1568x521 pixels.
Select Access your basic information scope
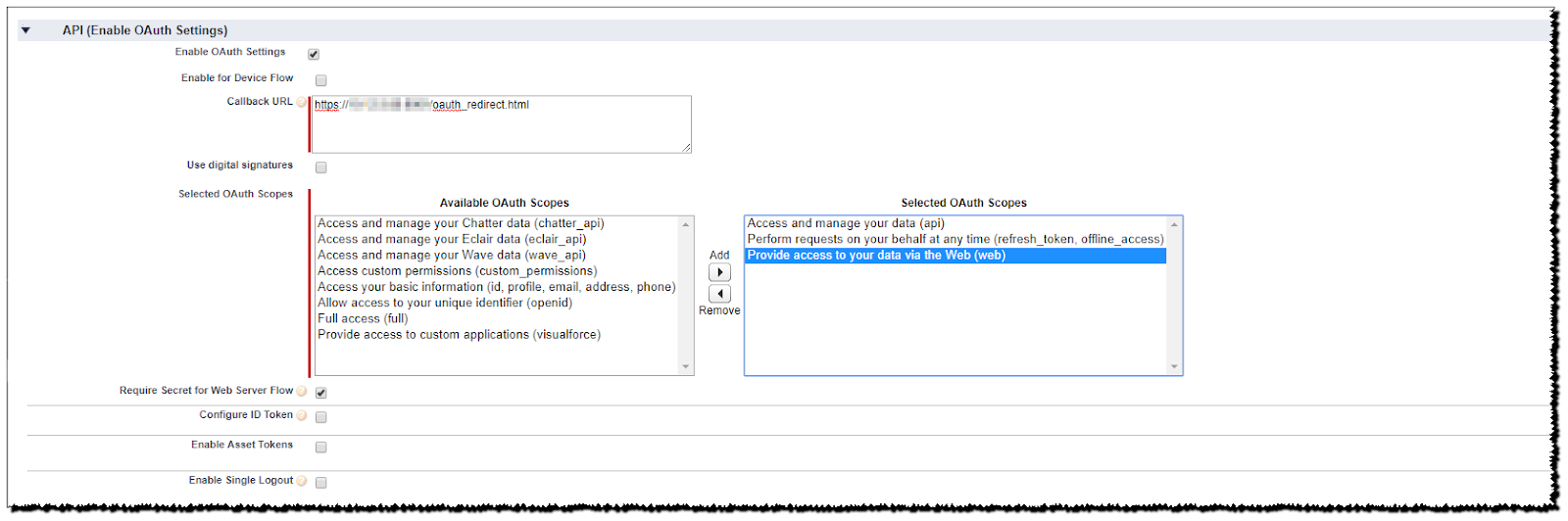(496, 287)
